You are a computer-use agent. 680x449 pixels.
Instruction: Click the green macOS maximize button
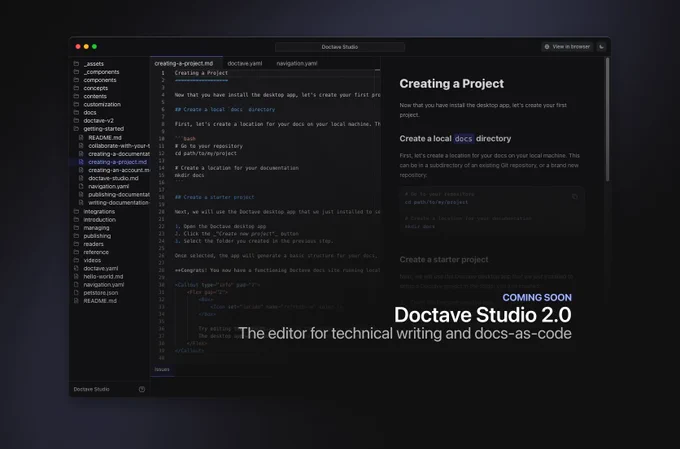pos(94,46)
